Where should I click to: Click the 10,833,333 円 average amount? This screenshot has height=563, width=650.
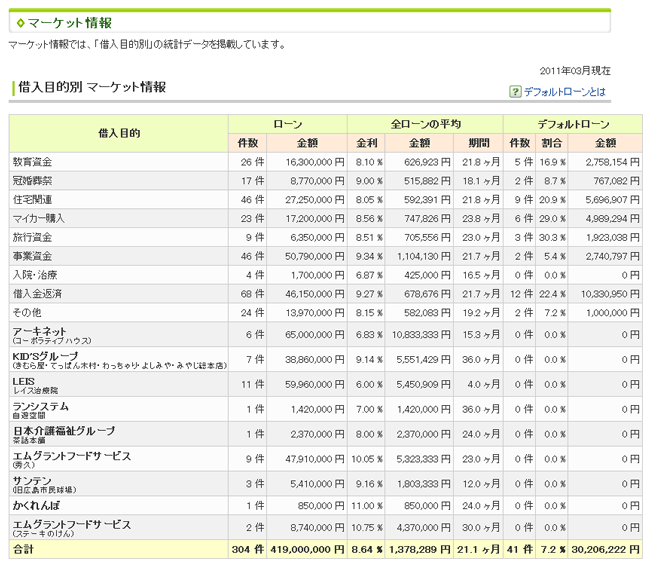pos(421,335)
